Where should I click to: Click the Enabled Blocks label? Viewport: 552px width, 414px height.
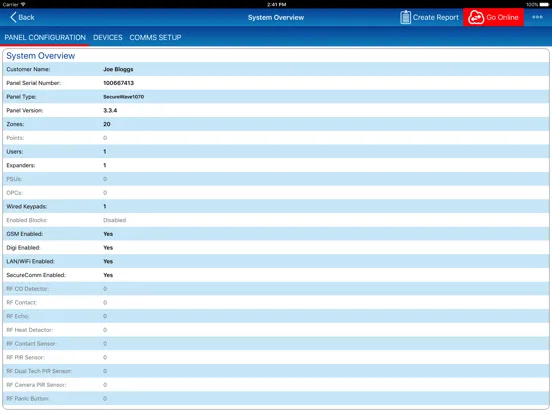27,220
